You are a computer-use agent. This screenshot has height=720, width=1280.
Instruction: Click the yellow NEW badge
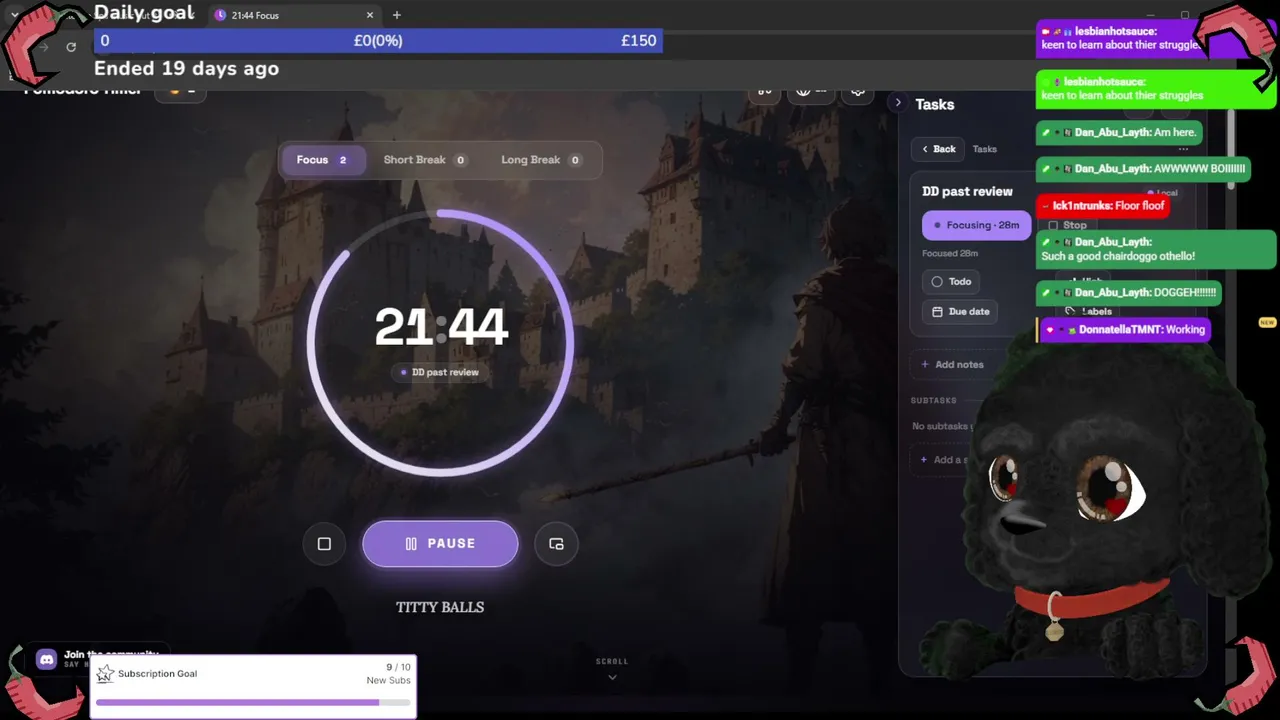1267,323
